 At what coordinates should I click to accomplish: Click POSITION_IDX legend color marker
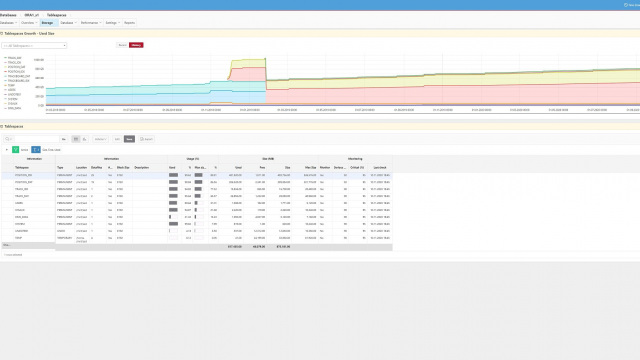pyautogui.click(x=6, y=71)
